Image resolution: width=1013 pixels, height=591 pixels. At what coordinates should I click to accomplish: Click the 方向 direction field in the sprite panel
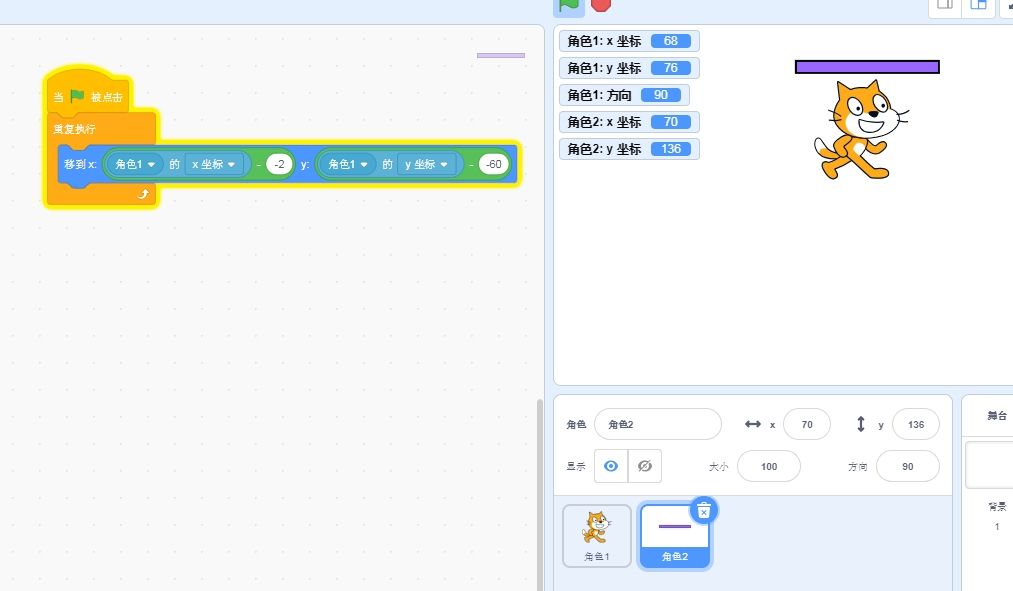[x=908, y=466]
